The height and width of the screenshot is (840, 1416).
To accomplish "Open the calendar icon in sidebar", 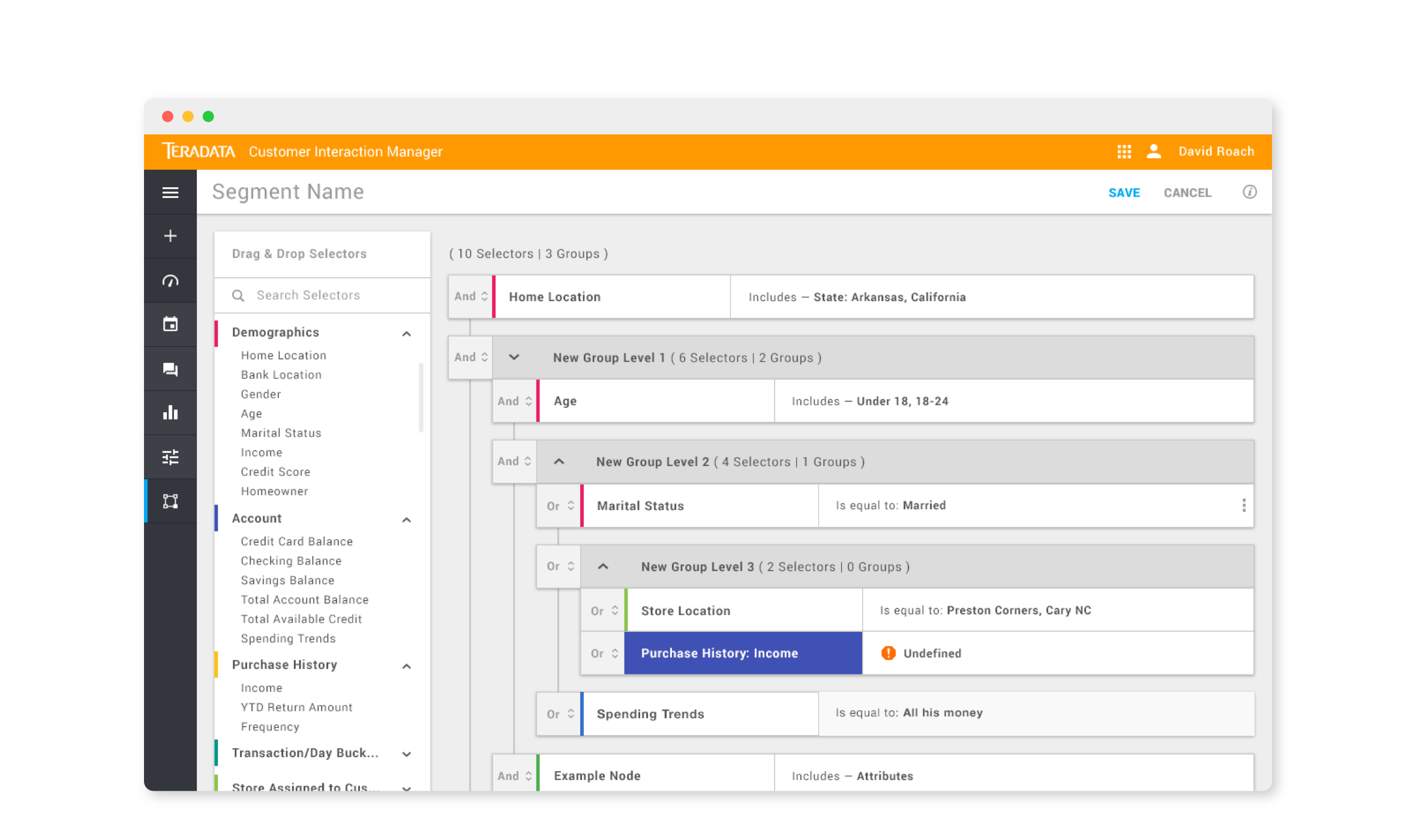I will (170, 324).
